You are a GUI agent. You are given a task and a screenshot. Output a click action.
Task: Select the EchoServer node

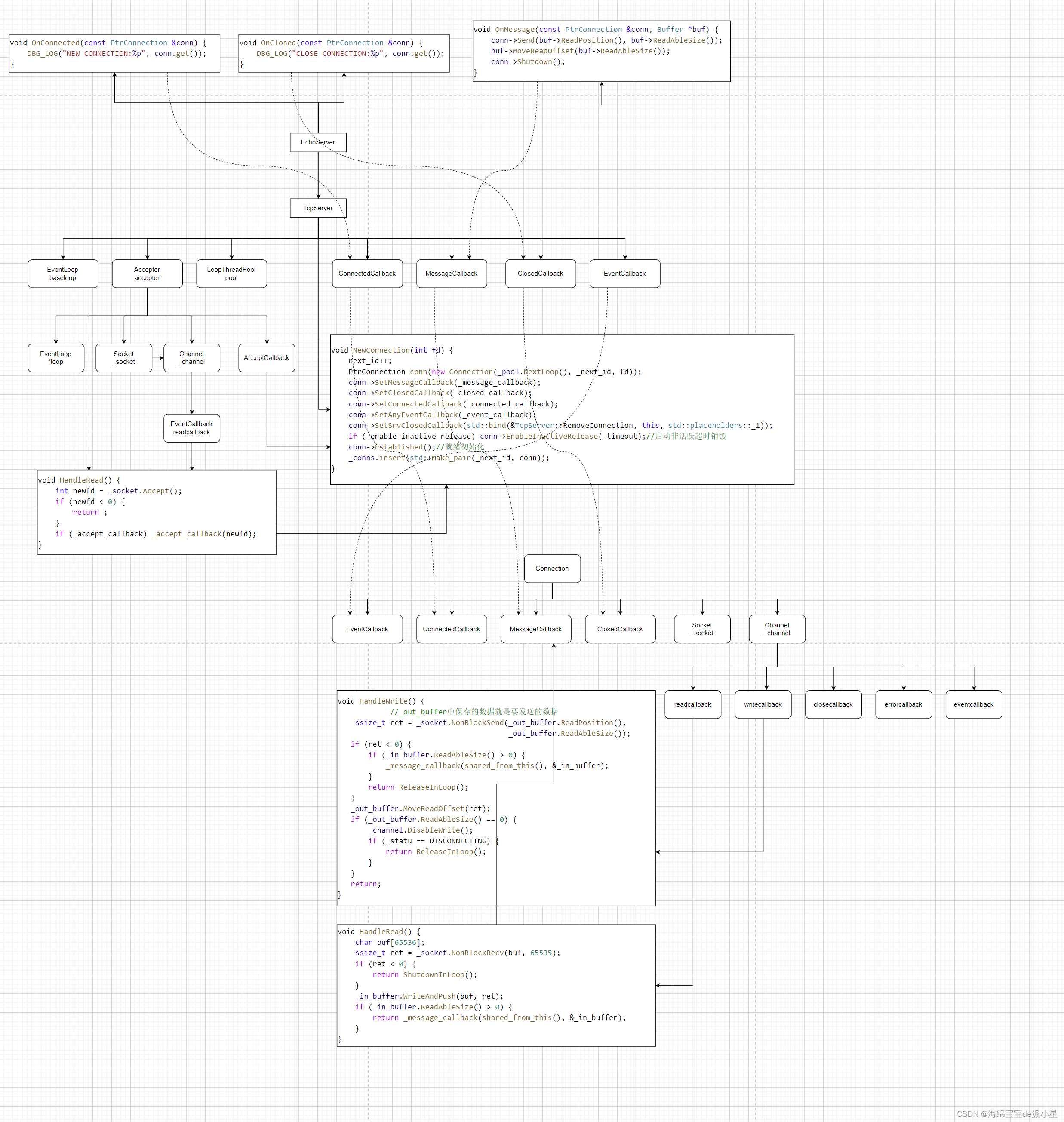pyautogui.click(x=318, y=142)
